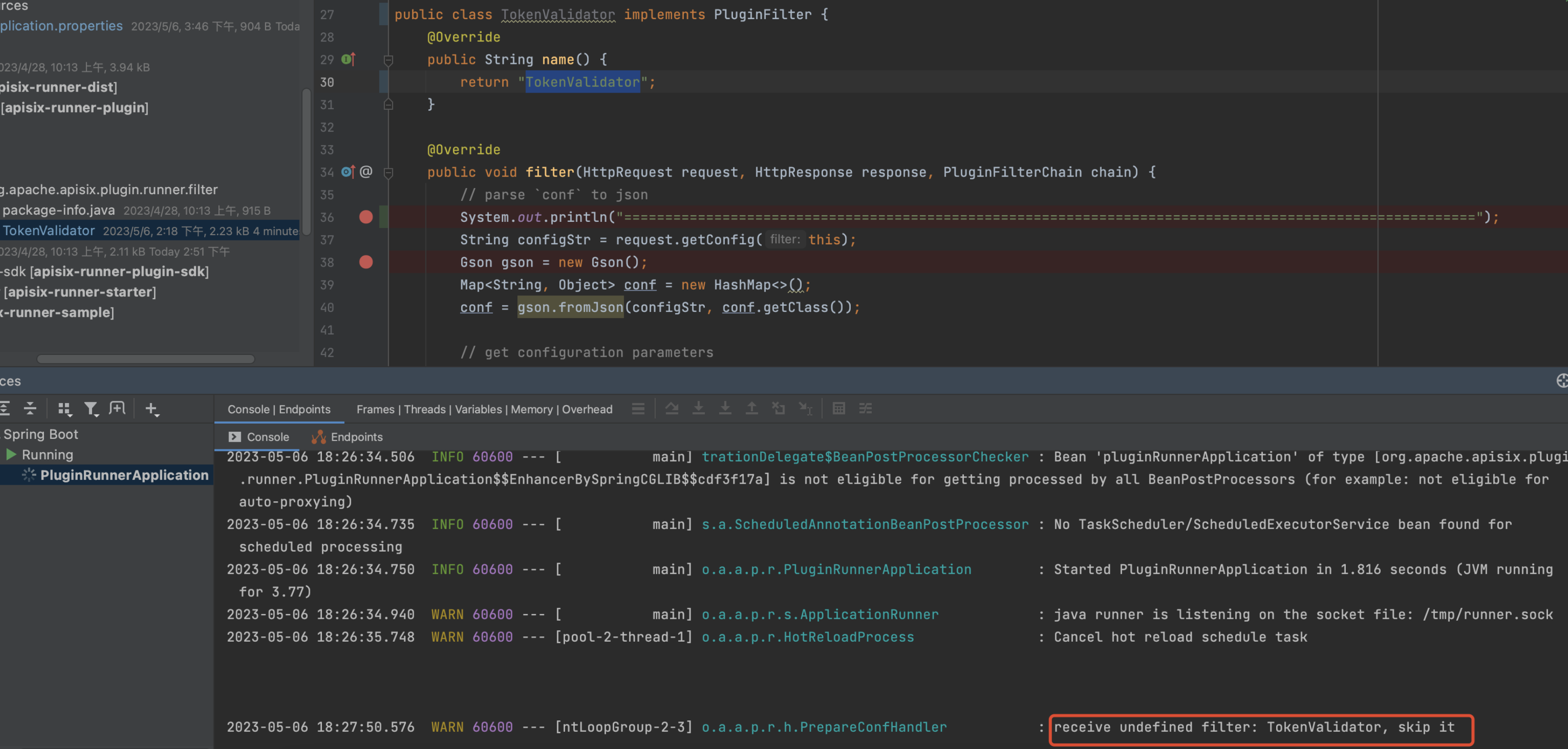Click the o.a.a.p.r.PluginRunnerApplication log link
Viewport: 1568px width, 749px height.
[836, 569]
